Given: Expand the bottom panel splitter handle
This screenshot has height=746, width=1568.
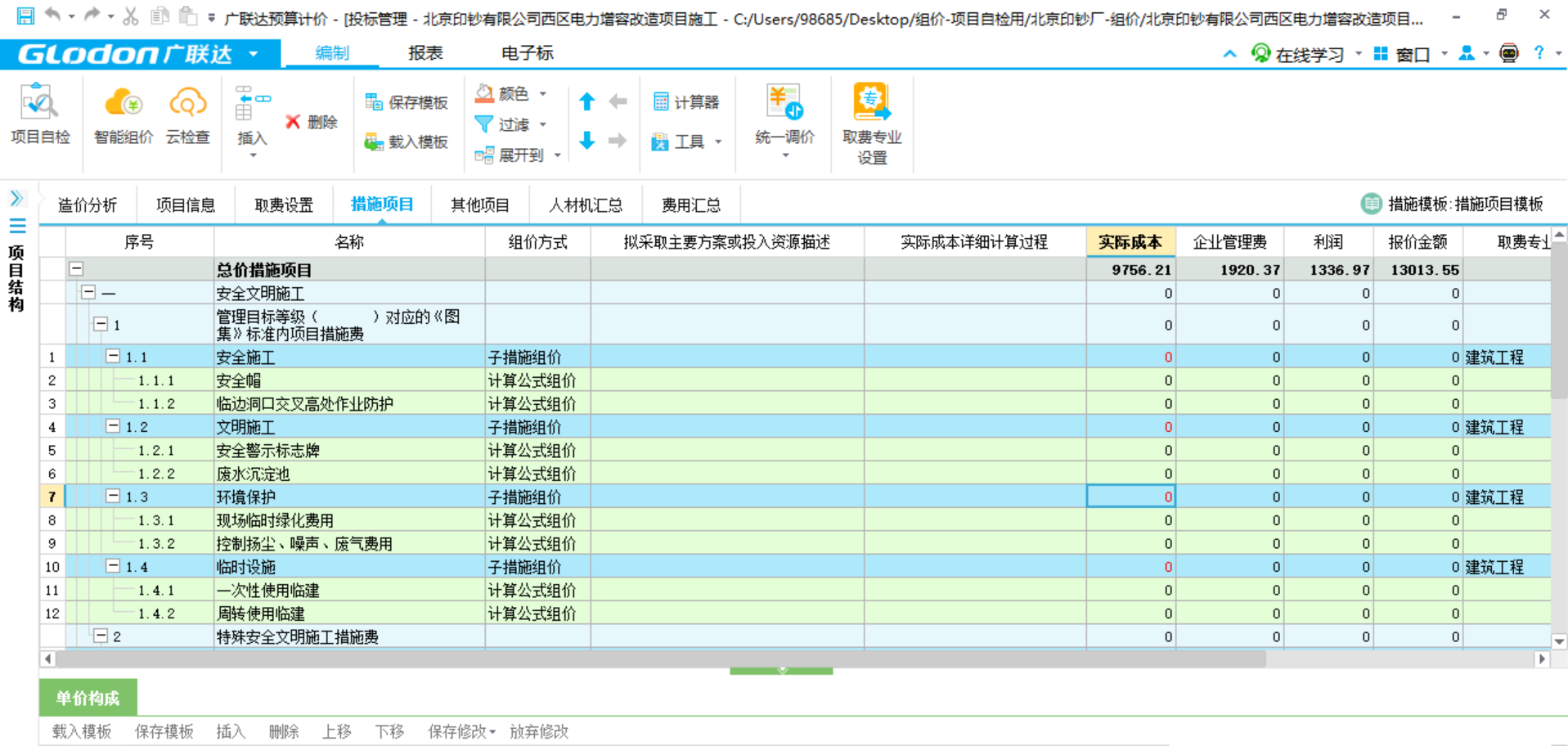Looking at the screenshot, I should 781,671.
